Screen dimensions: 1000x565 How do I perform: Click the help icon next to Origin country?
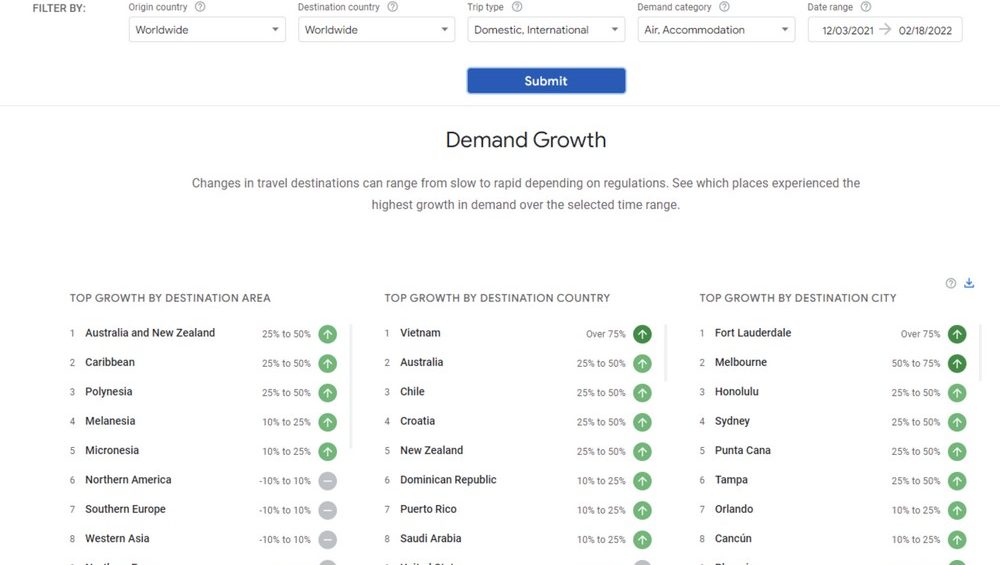(200, 7)
